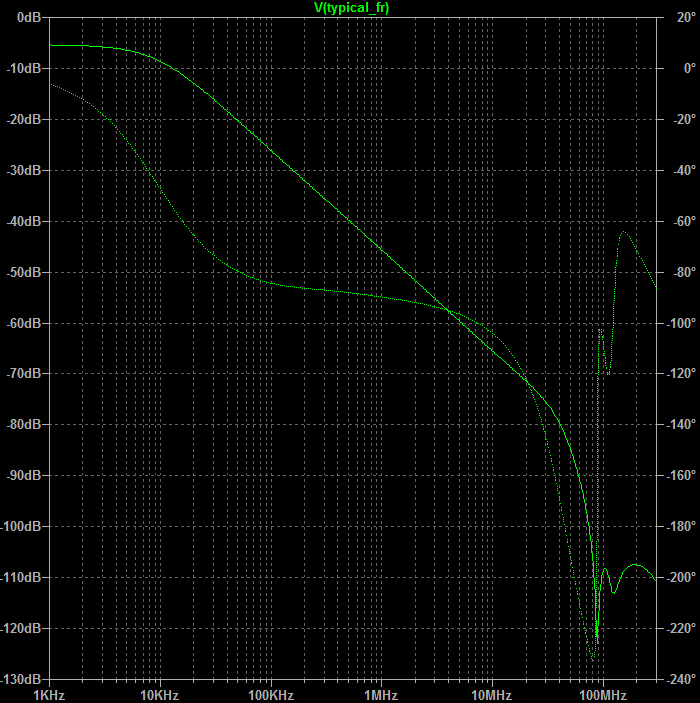Click the -100dB left axis label
This screenshot has height=703, width=700.
tap(21, 526)
